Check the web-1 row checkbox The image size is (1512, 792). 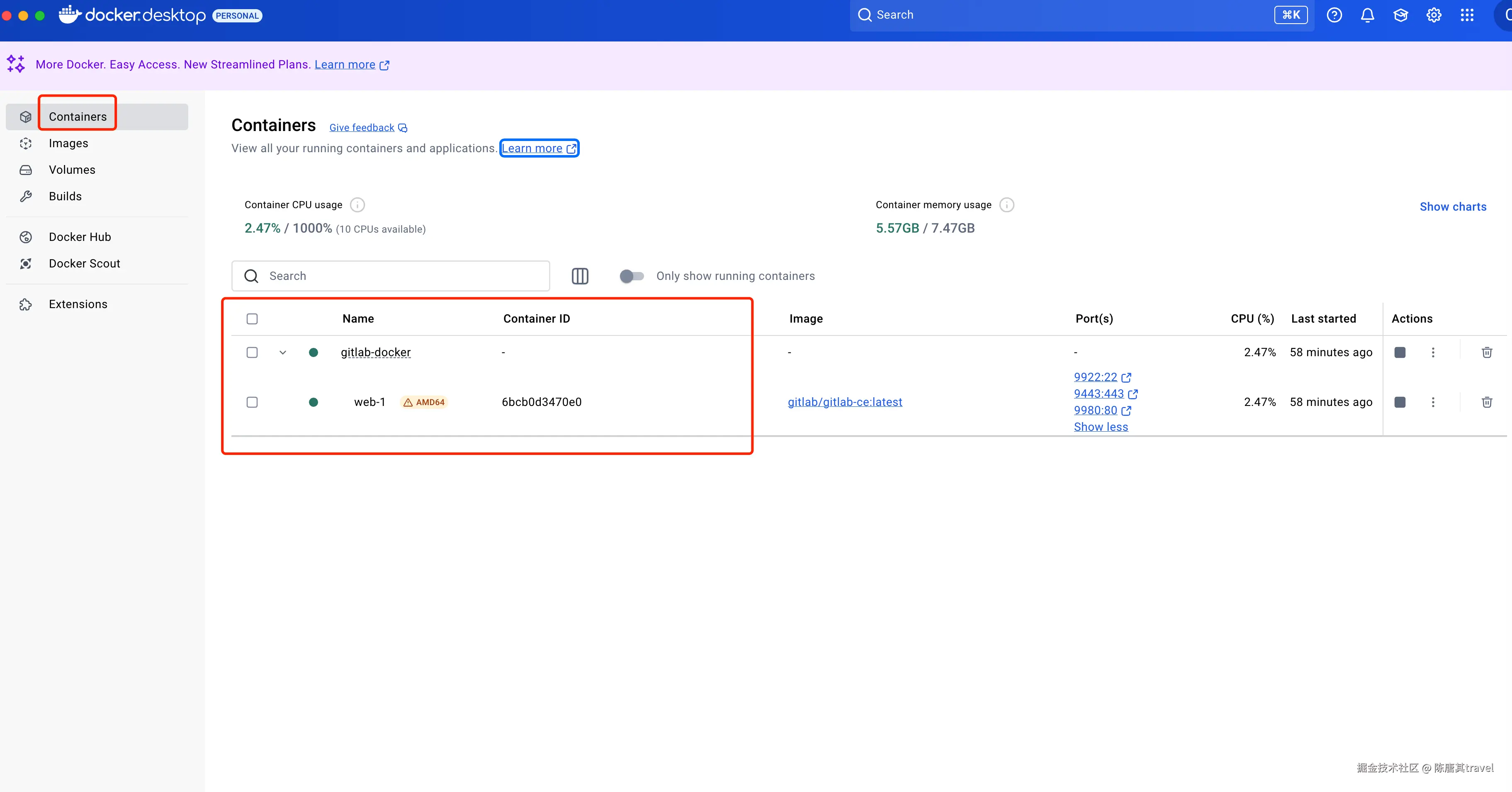click(252, 402)
